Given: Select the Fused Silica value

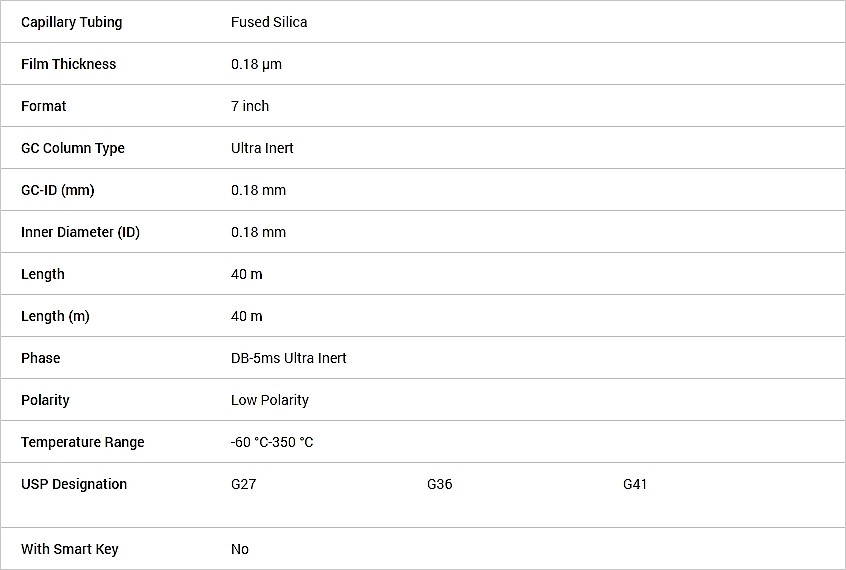Looking at the screenshot, I should point(269,22).
